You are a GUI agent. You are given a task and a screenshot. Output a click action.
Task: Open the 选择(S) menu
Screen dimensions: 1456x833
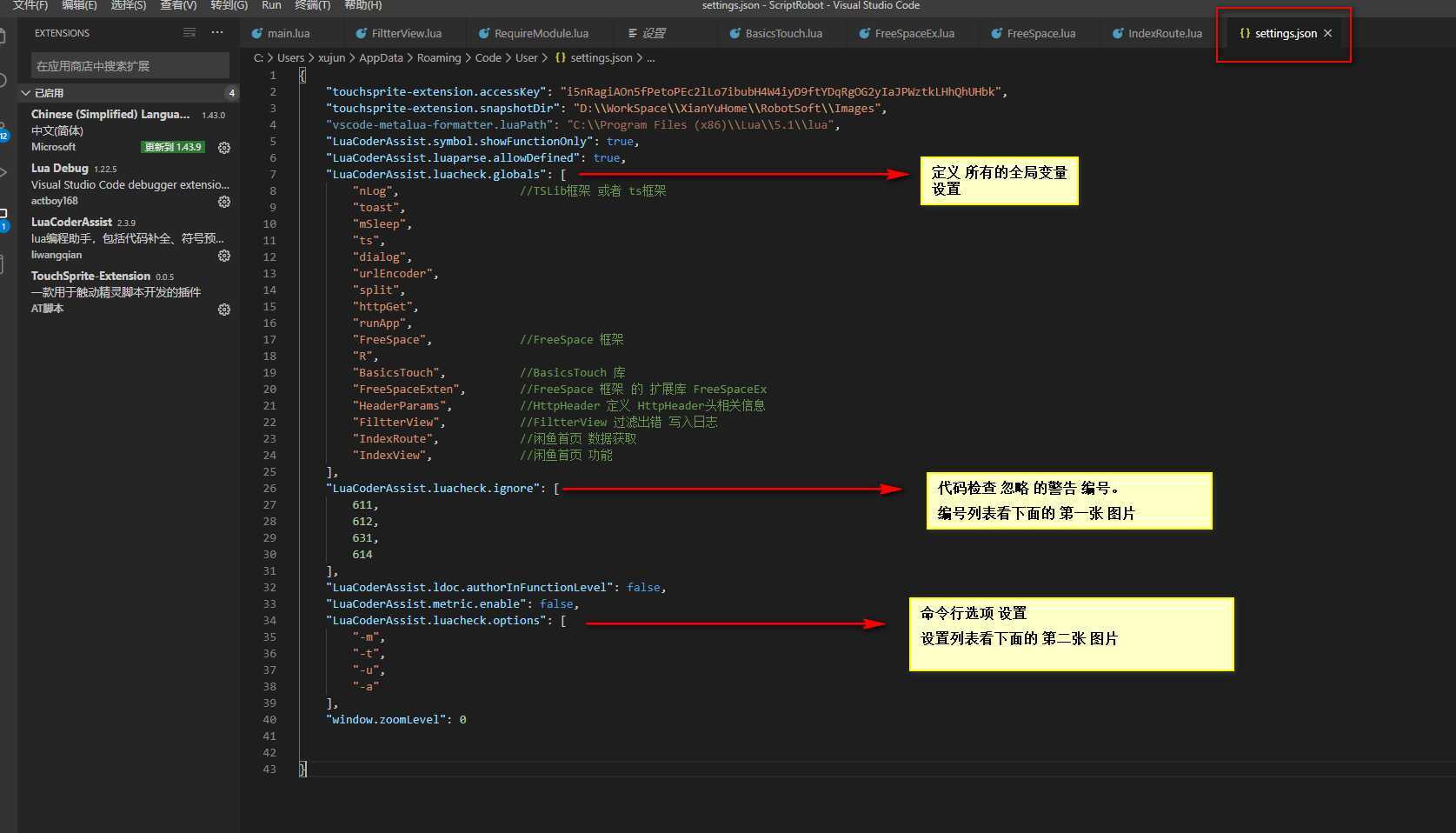pos(128,5)
